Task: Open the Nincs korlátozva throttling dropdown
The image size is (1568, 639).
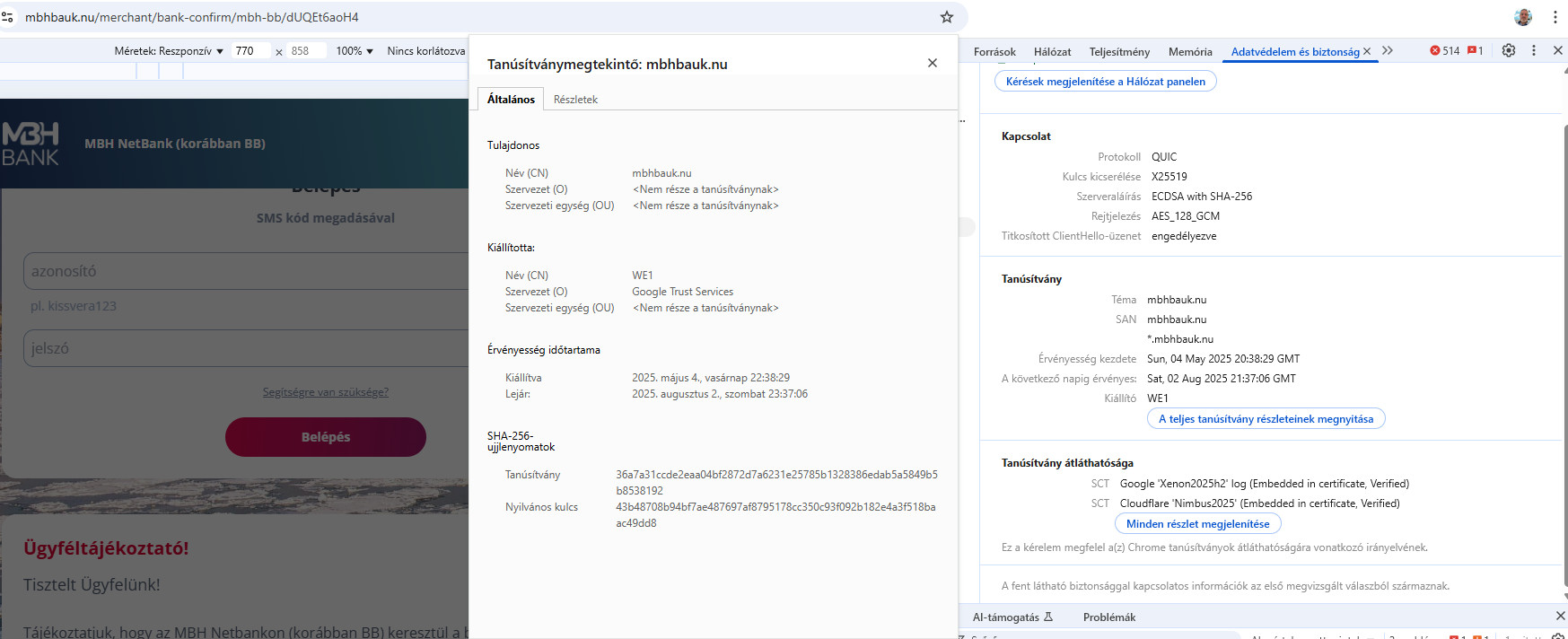Action: click(426, 51)
